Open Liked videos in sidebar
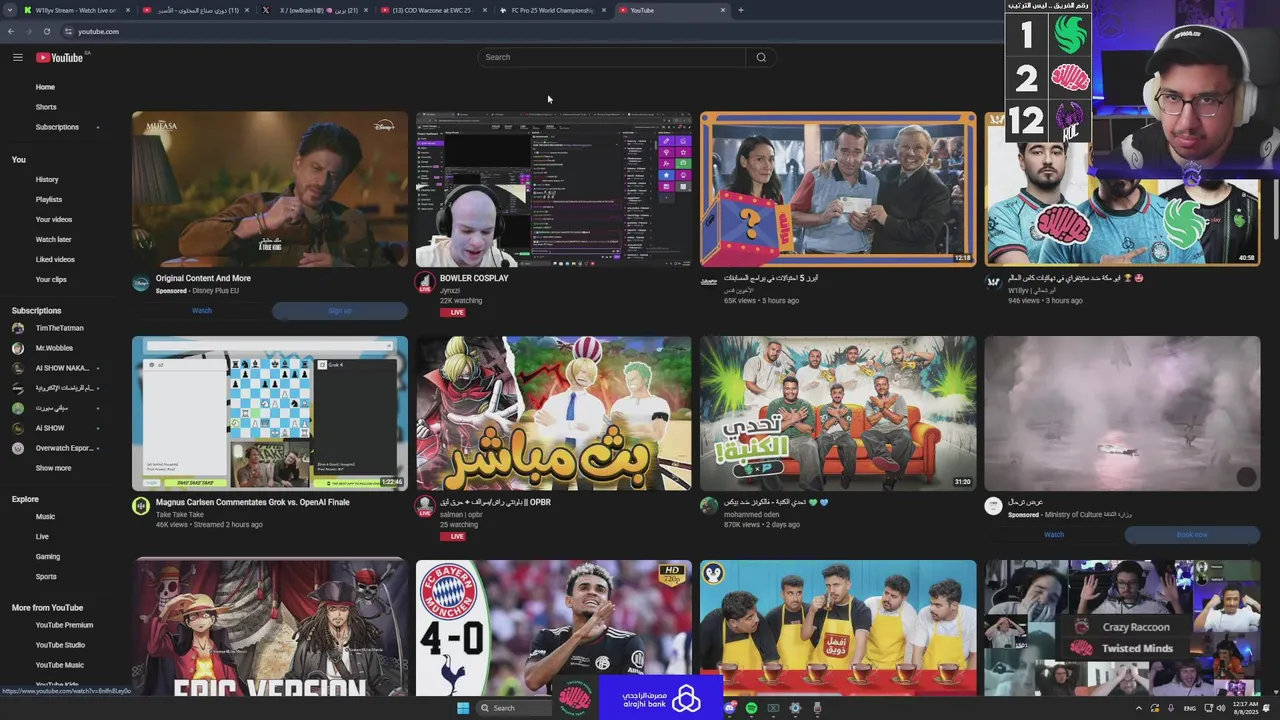Image resolution: width=1280 pixels, height=720 pixels. (55, 259)
